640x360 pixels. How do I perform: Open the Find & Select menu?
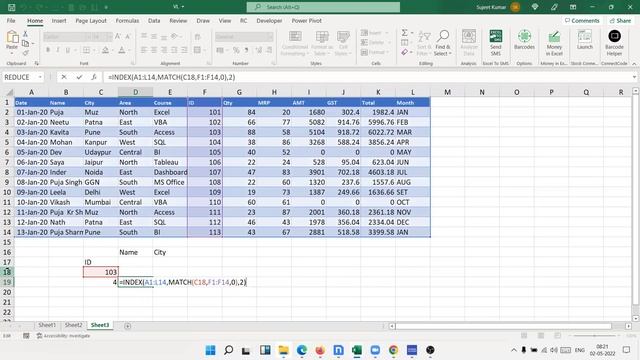(442, 43)
